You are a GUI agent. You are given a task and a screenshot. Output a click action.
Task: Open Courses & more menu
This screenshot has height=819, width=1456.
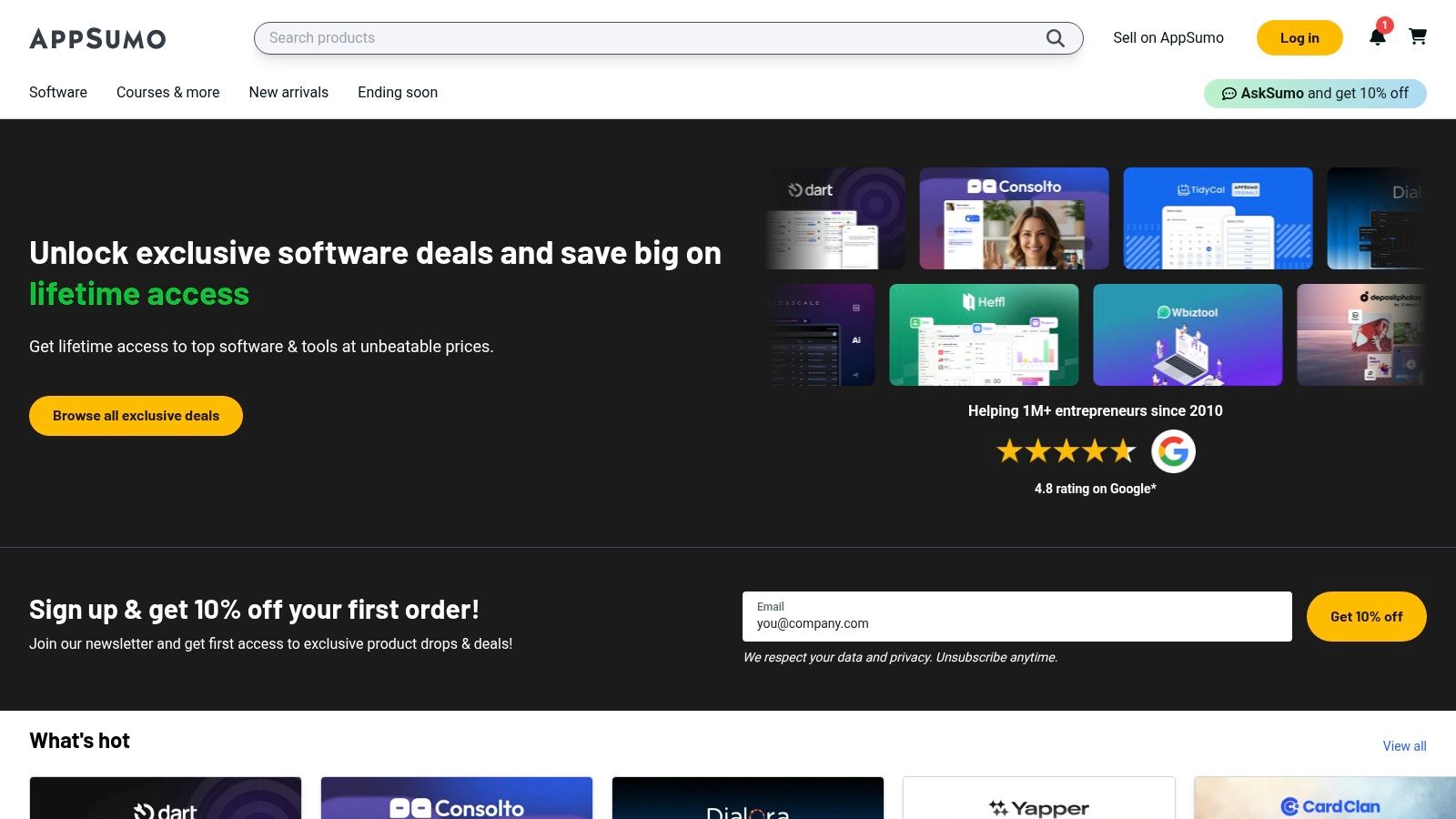tap(167, 93)
